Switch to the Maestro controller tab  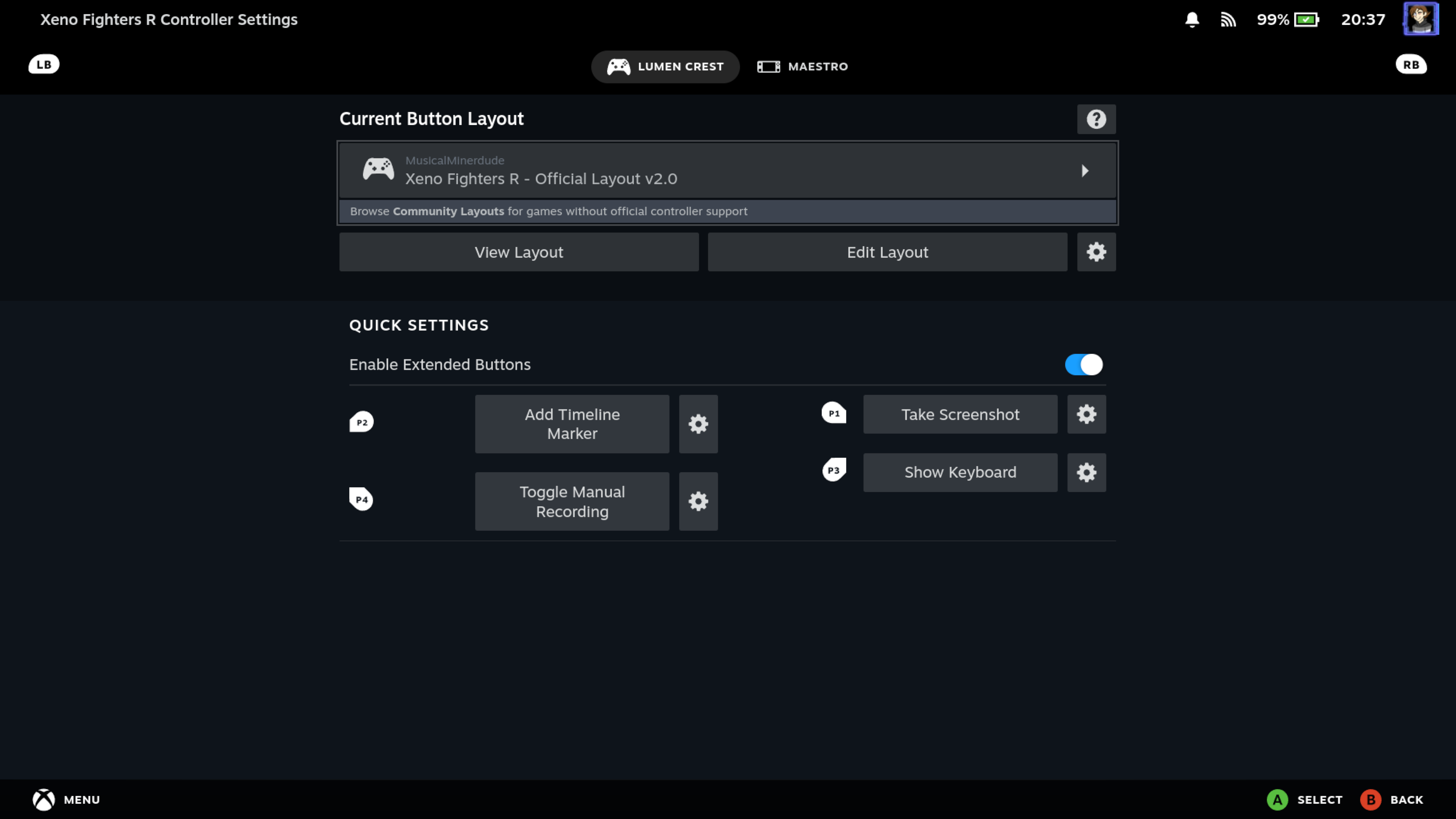[x=803, y=67]
